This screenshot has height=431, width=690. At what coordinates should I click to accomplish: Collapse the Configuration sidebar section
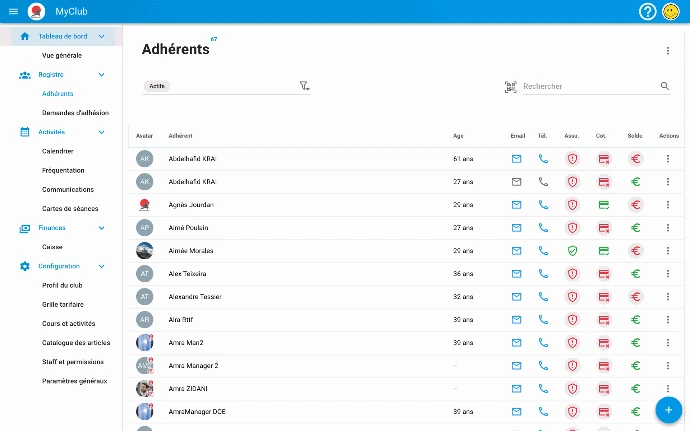point(101,266)
